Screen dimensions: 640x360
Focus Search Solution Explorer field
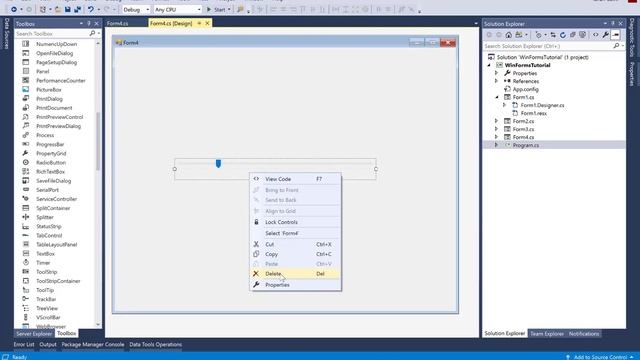click(x=549, y=46)
